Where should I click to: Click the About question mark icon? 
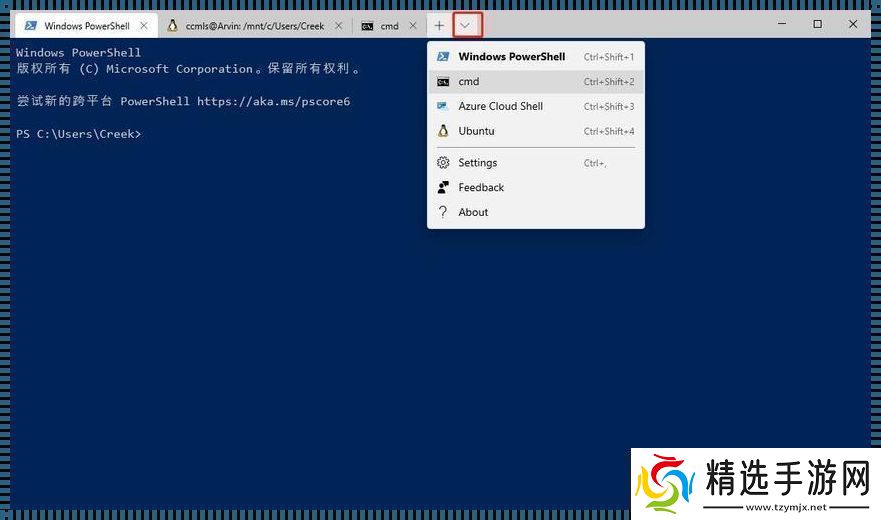(x=443, y=212)
